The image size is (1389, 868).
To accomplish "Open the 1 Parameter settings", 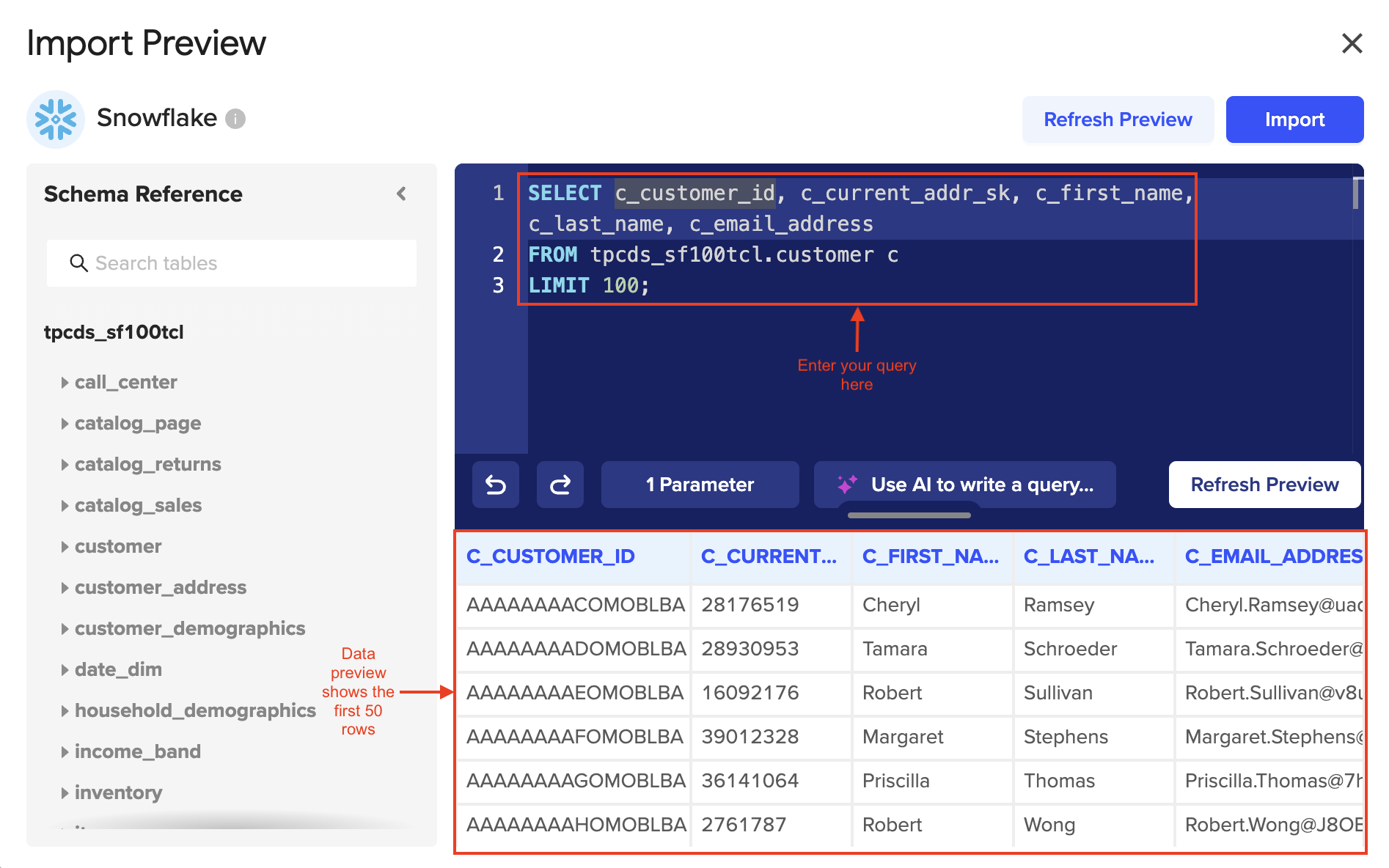I will (700, 485).
